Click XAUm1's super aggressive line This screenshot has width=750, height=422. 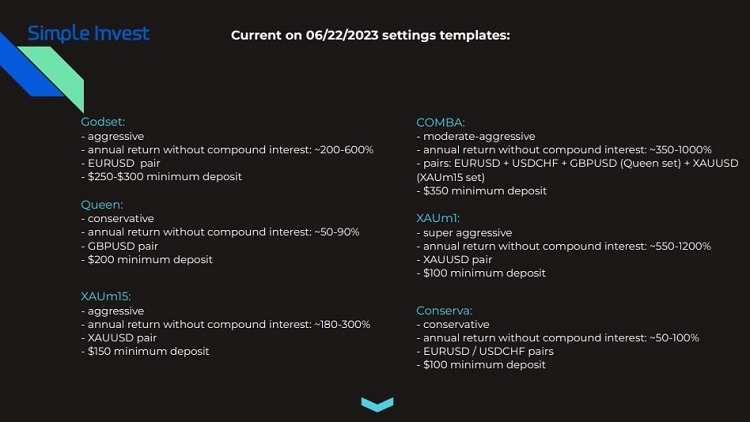(464, 233)
